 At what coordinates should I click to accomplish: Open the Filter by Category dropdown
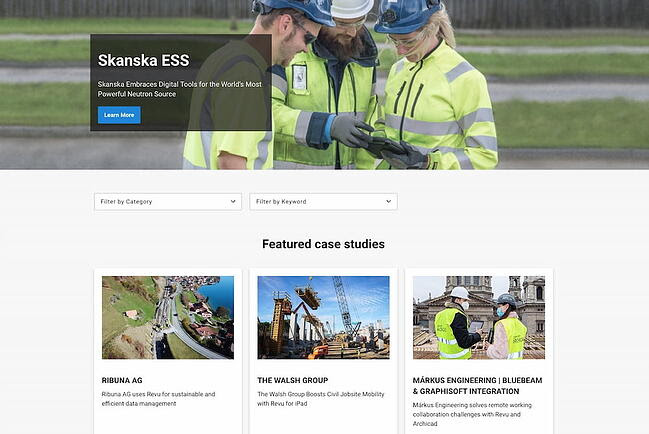pos(168,201)
